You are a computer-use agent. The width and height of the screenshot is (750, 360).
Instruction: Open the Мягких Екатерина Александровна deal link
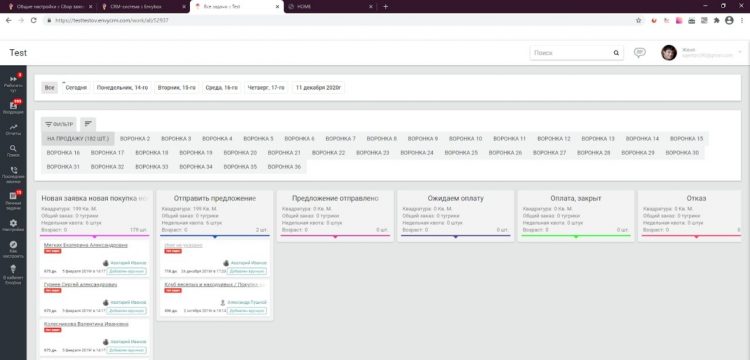pos(86,245)
